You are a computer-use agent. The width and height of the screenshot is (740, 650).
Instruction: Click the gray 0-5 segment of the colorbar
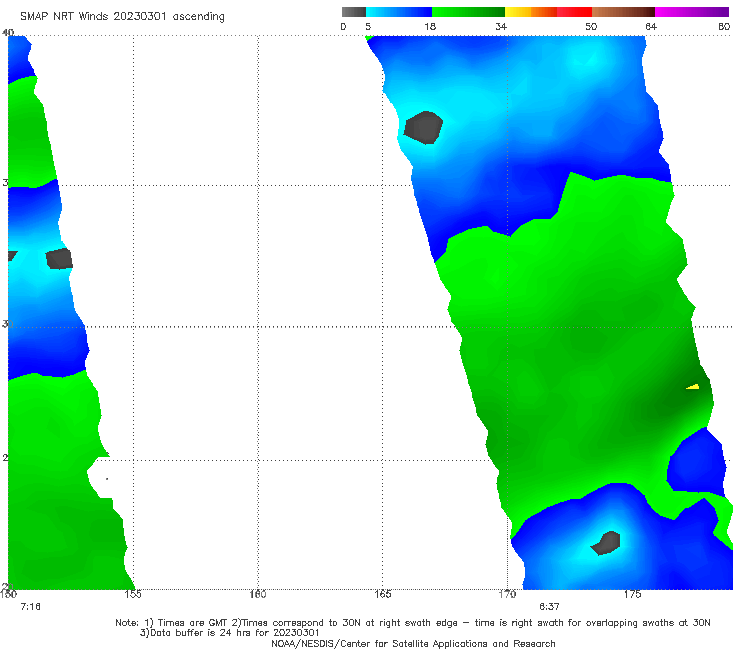pyautogui.click(x=354, y=12)
